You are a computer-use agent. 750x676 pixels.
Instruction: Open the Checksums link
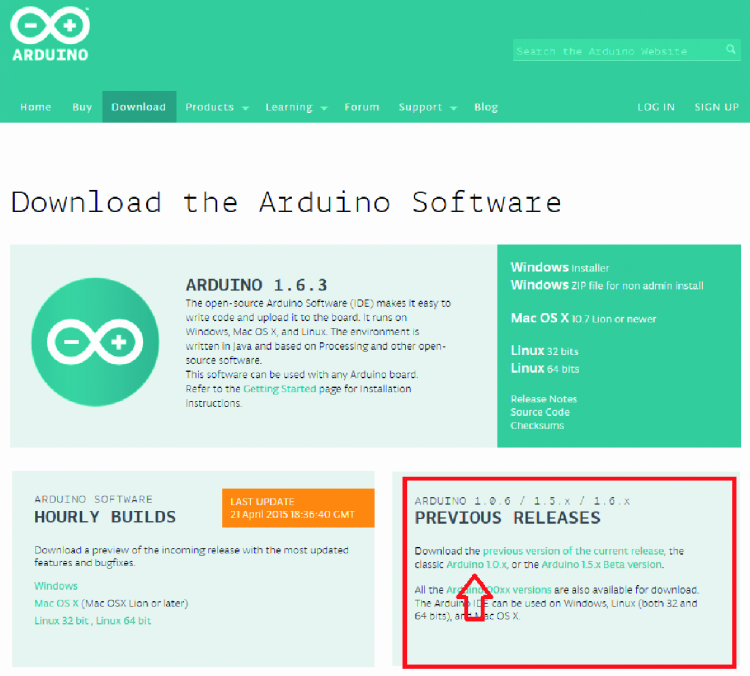(x=537, y=425)
